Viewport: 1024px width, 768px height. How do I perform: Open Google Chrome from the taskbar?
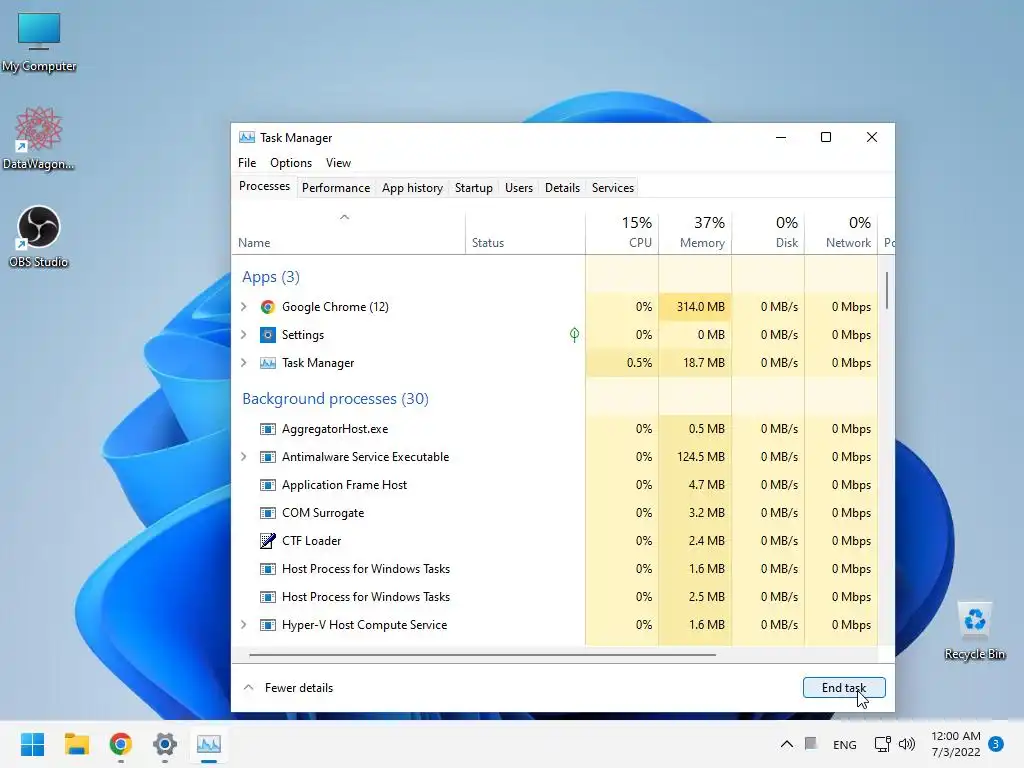[x=121, y=744]
